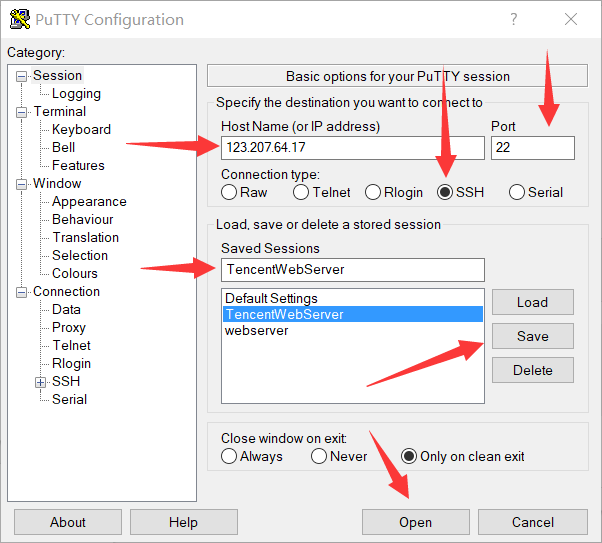602x543 pixels.
Task: Open the Data settings category
Action: (66, 310)
